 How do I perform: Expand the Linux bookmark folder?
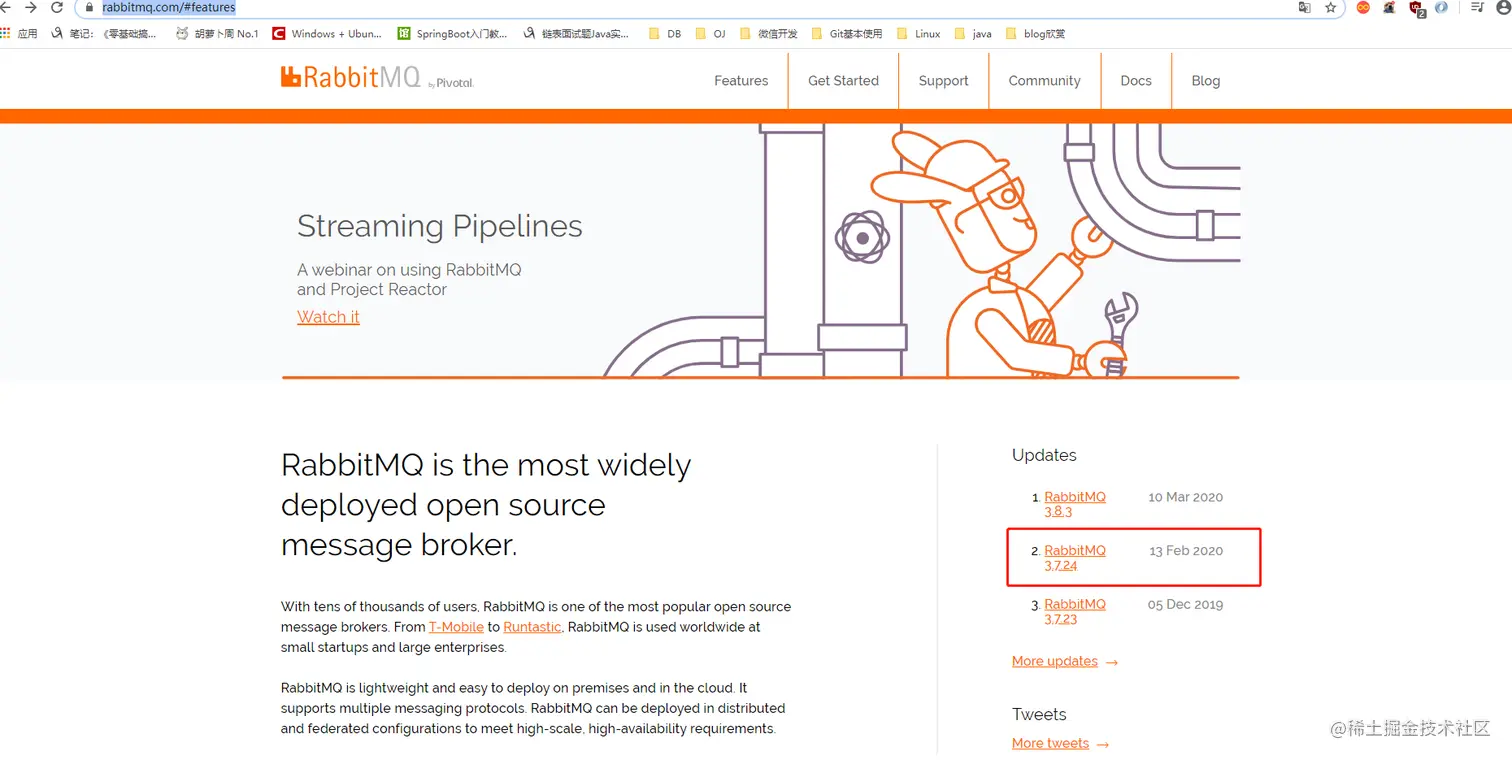tap(919, 33)
